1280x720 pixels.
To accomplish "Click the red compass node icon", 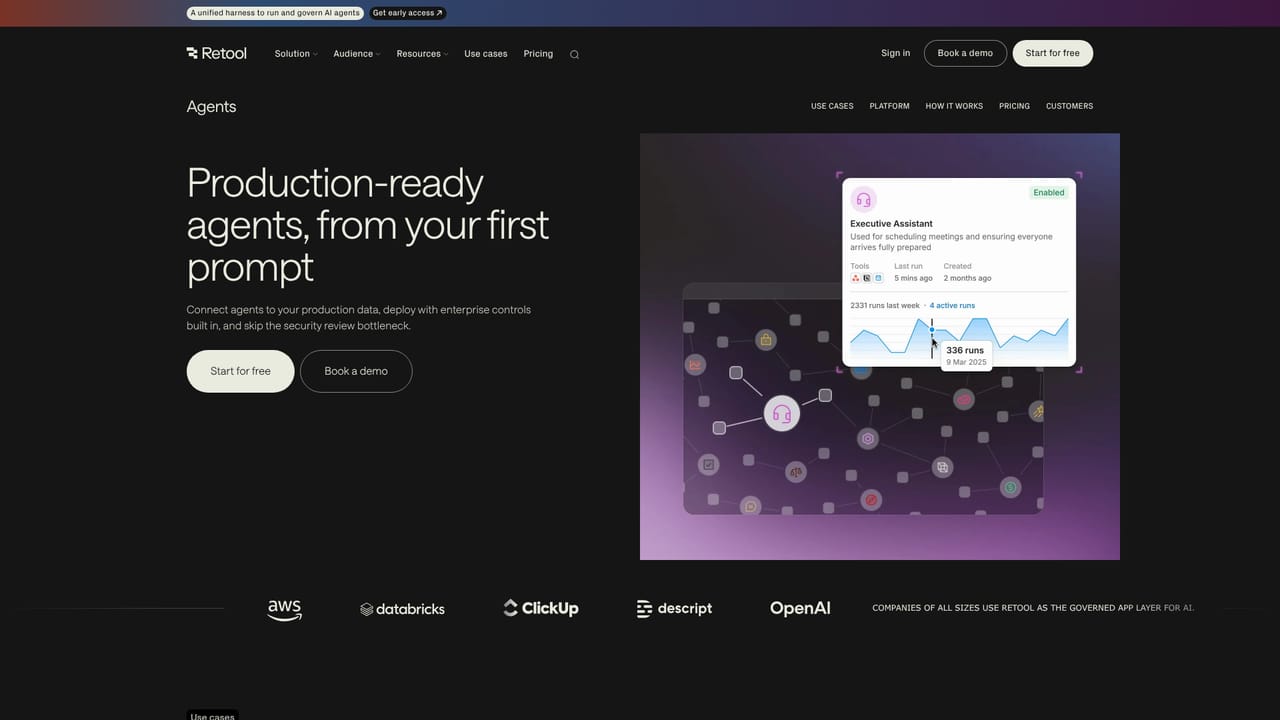I will [x=871, y=499].
